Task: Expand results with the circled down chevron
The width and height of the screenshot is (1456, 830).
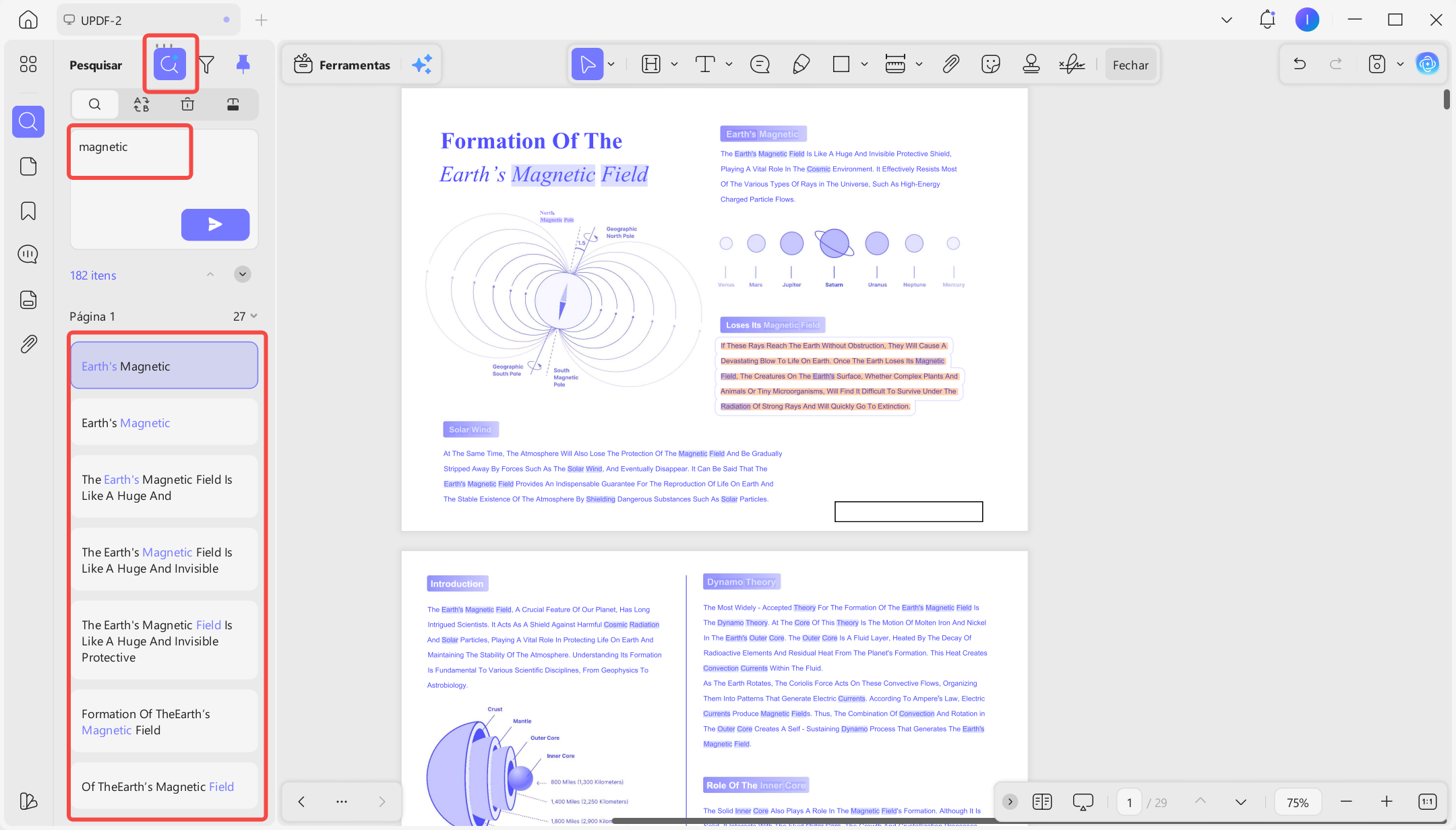Action: pos(243,274)
